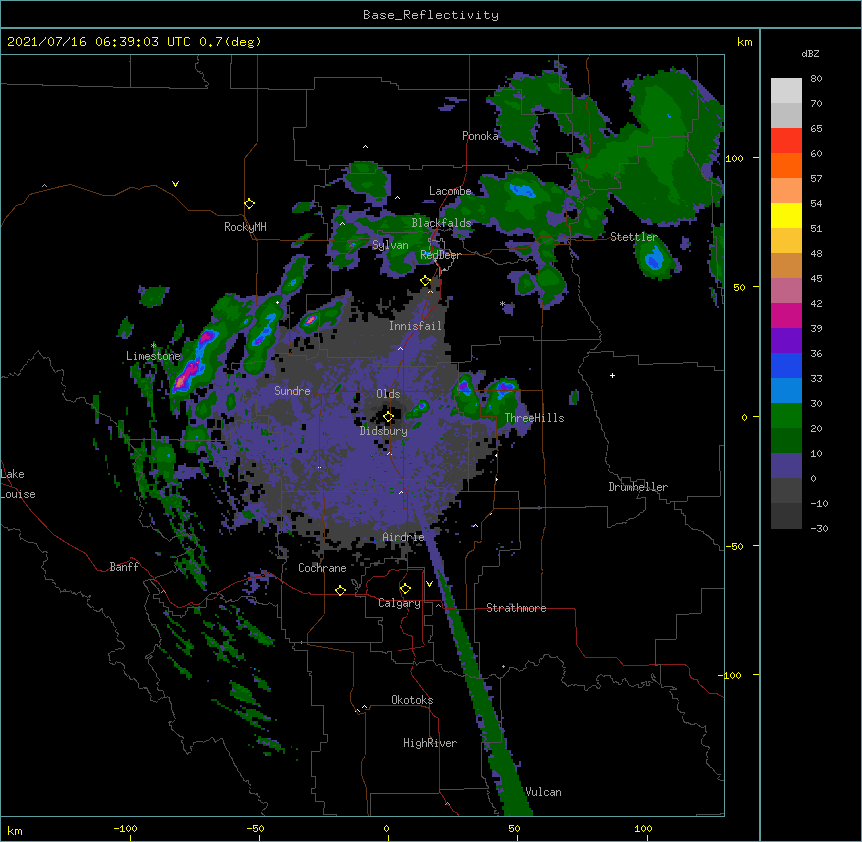The image size is (862, 842).
Task: Click the 100 tick label on bottom axis
Action: tap(643, 828)
